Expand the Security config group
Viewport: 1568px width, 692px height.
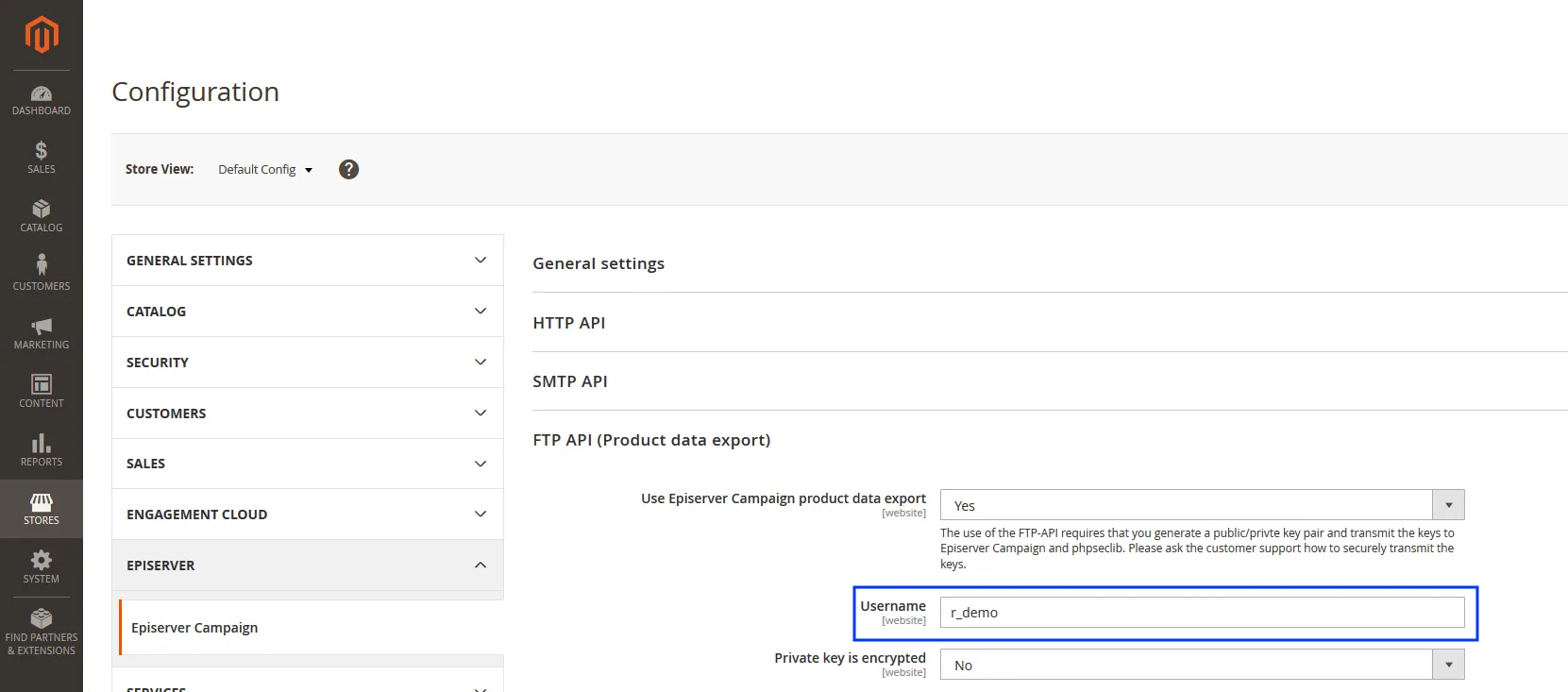(308, 363)
